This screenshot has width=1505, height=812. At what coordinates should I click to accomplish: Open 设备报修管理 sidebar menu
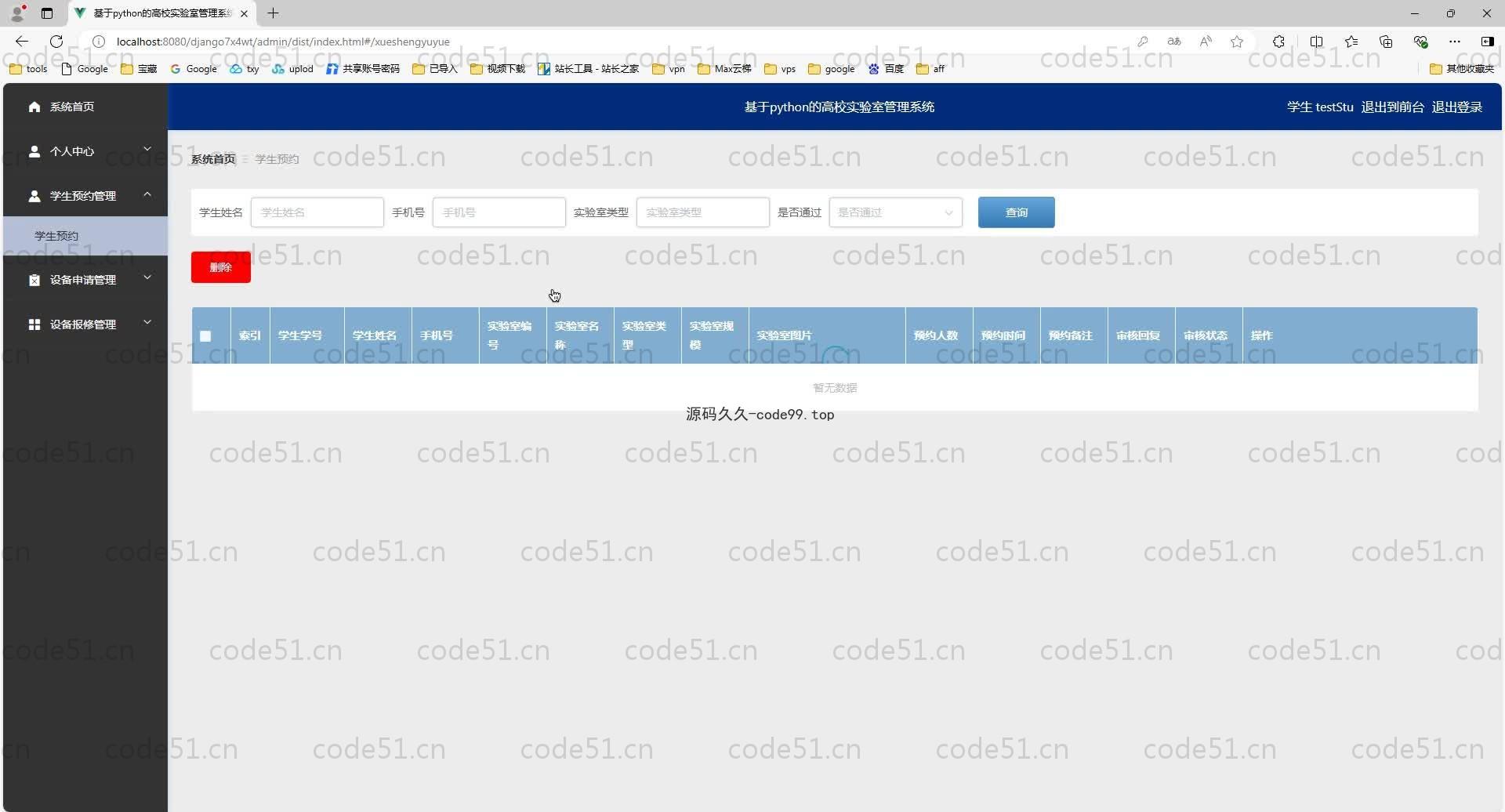85,324
